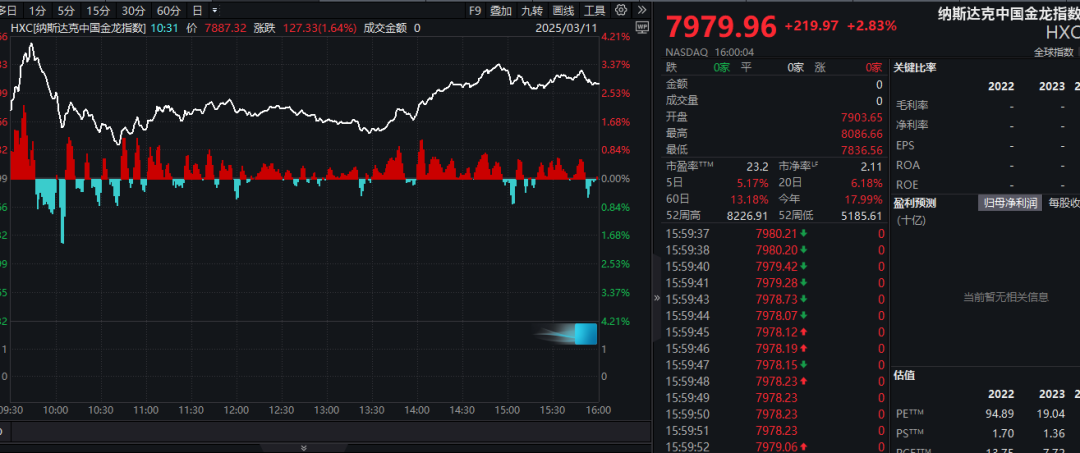1080x453 pixels.
Task: Click the 市盈率 value 23.2
Action: click(x=757, y=166)
